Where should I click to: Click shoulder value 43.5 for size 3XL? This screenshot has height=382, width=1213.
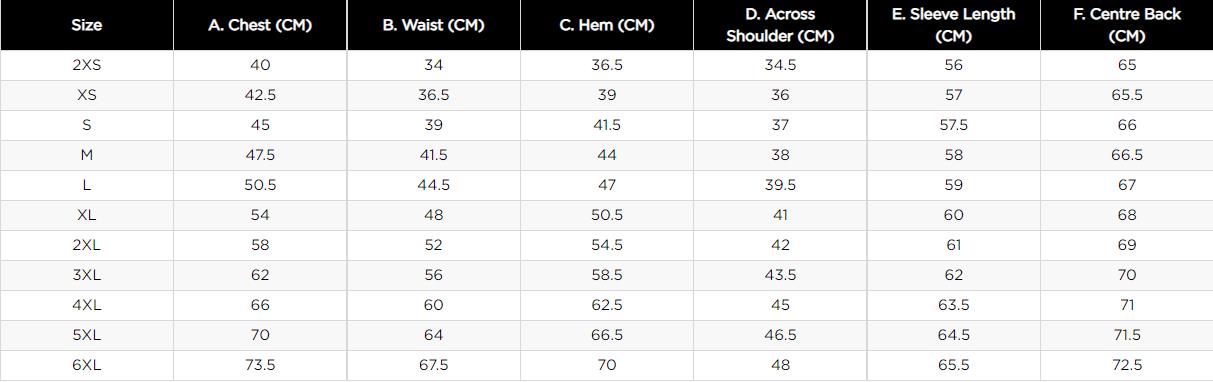pos(780,275)
